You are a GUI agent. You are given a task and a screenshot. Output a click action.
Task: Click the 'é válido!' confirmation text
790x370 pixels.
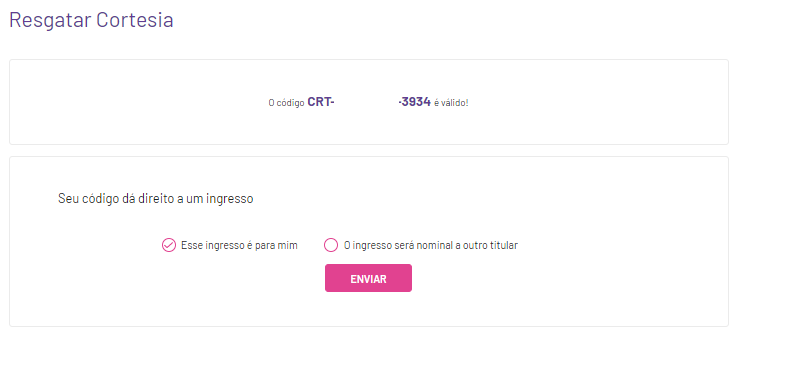[451, 103]
